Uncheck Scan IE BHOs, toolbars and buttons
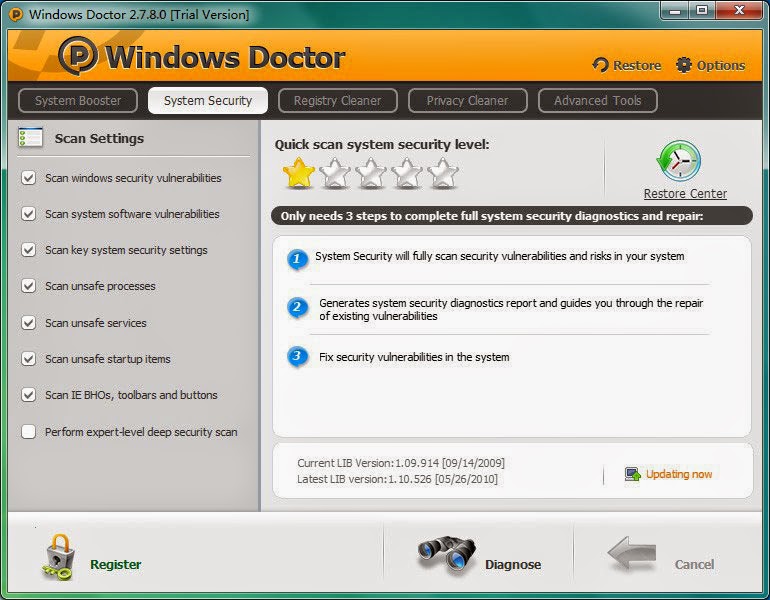 pos(28,395)
